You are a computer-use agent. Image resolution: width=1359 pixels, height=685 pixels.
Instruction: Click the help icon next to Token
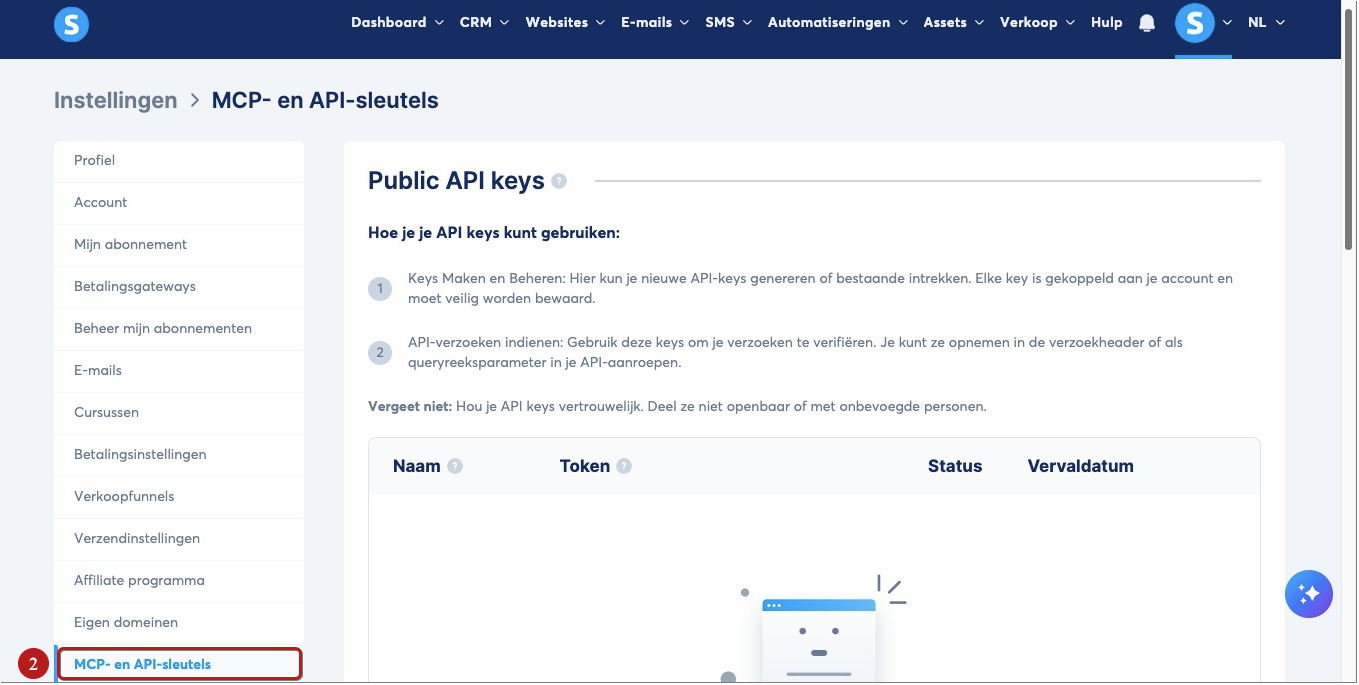624,466
